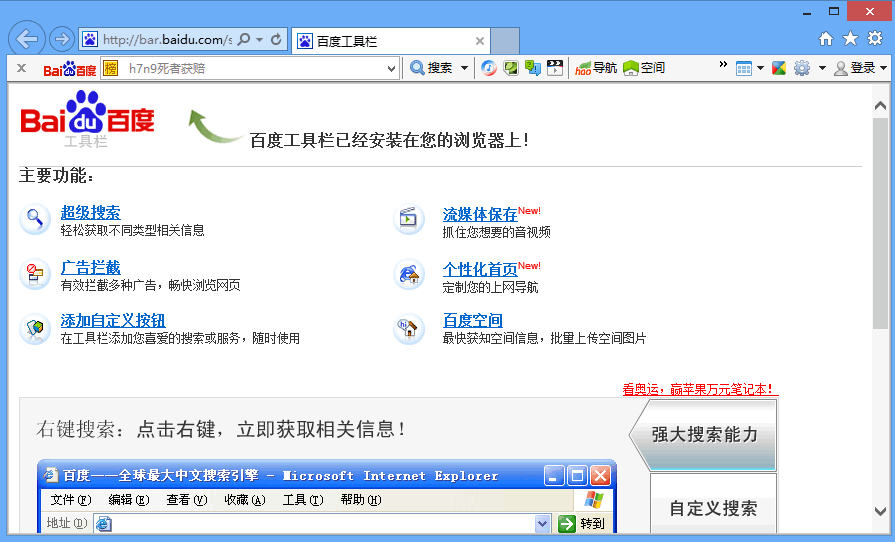This screenshot has height=542, width=895.
Task: Click Baidu toolbar settings gear
Action: [x=802, y=68]
